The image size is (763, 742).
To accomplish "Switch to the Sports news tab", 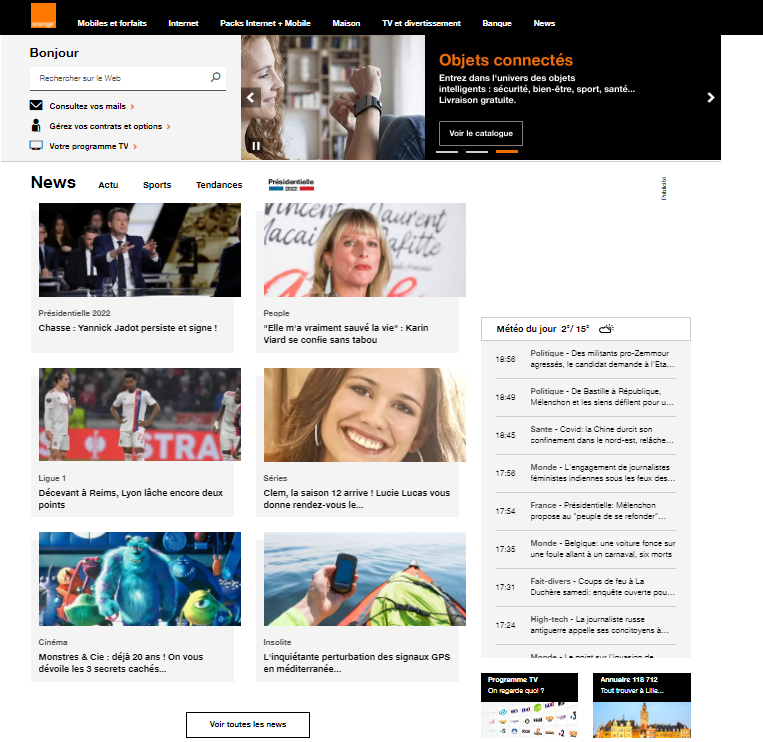I will coord(157,185).
